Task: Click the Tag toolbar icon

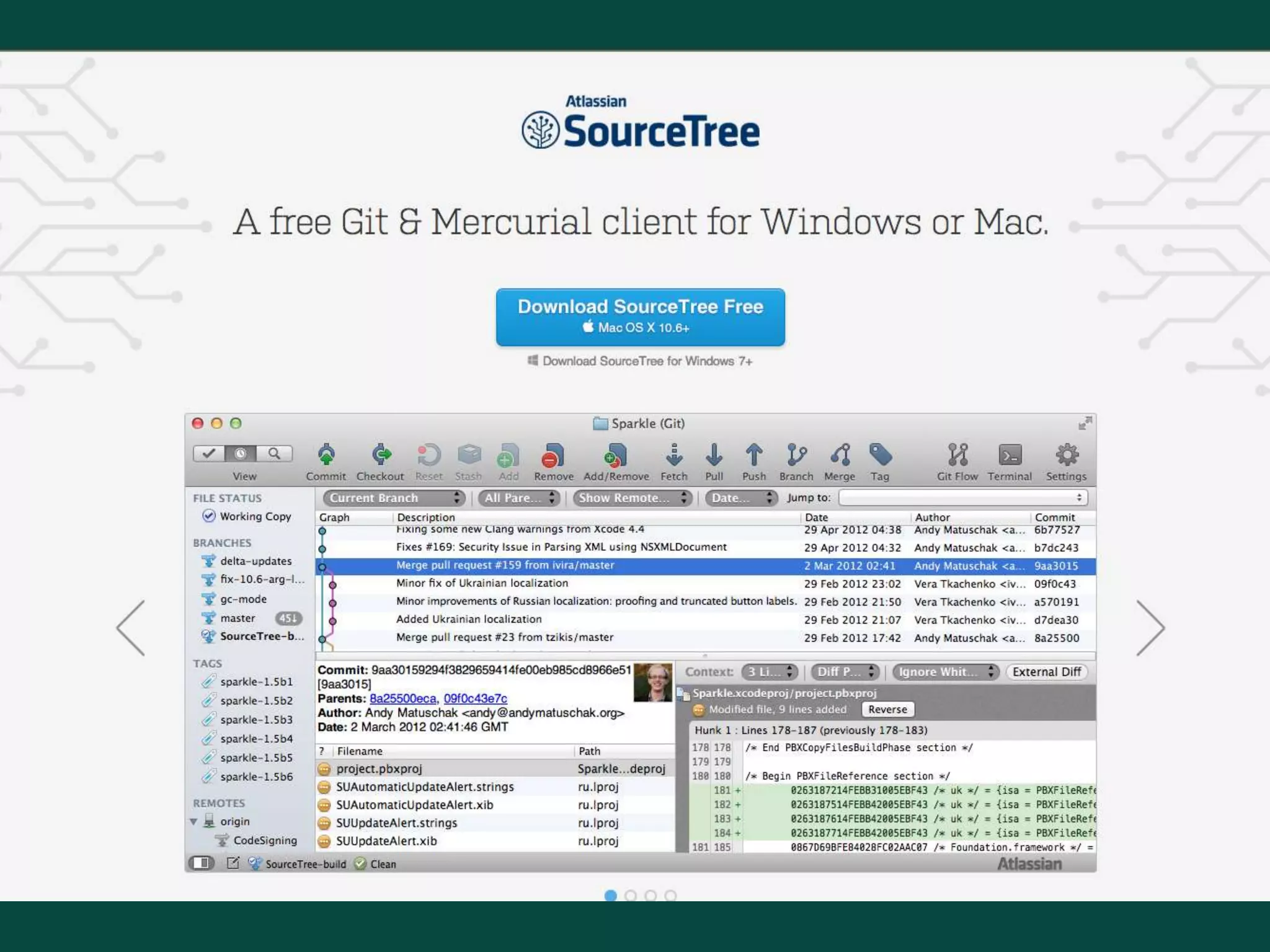Action: tap(880, 456)
